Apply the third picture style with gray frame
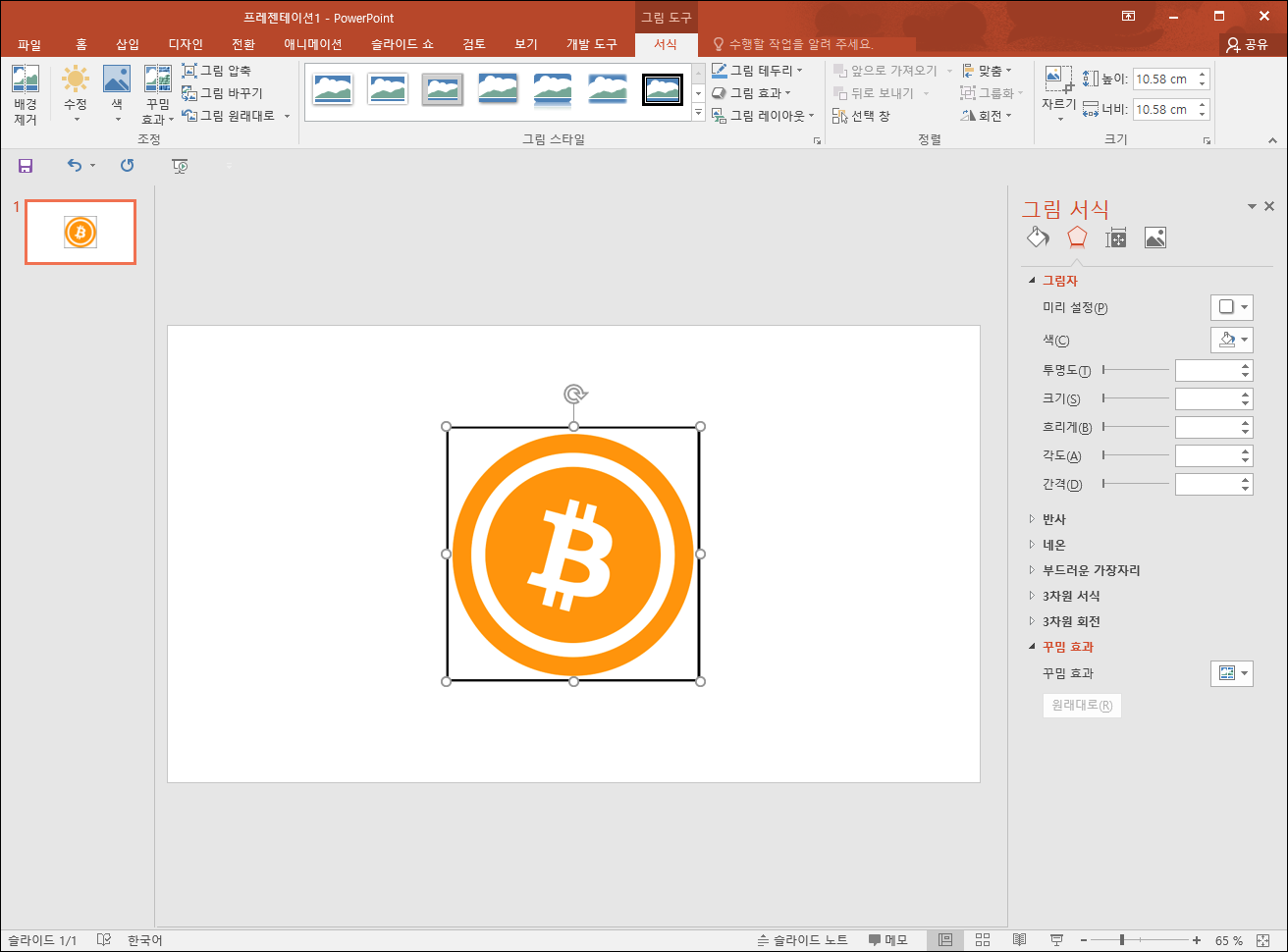 (443, 89)
